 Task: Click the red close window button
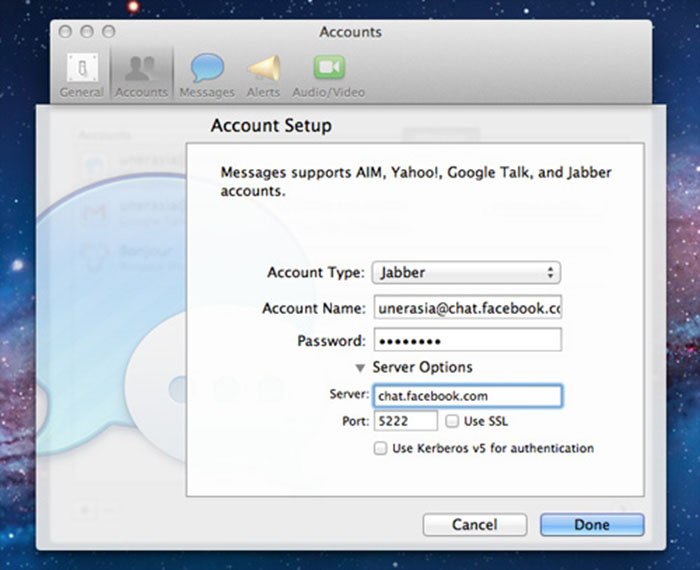[x=65, y=32]
